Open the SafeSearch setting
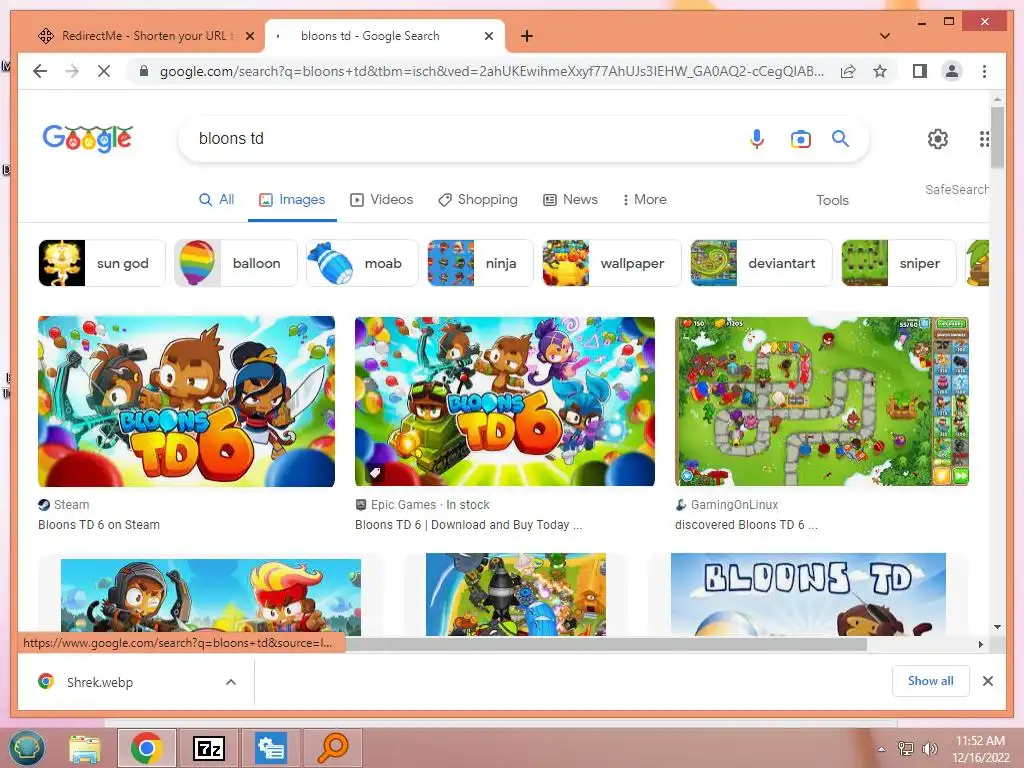 (x=956, y=189)
